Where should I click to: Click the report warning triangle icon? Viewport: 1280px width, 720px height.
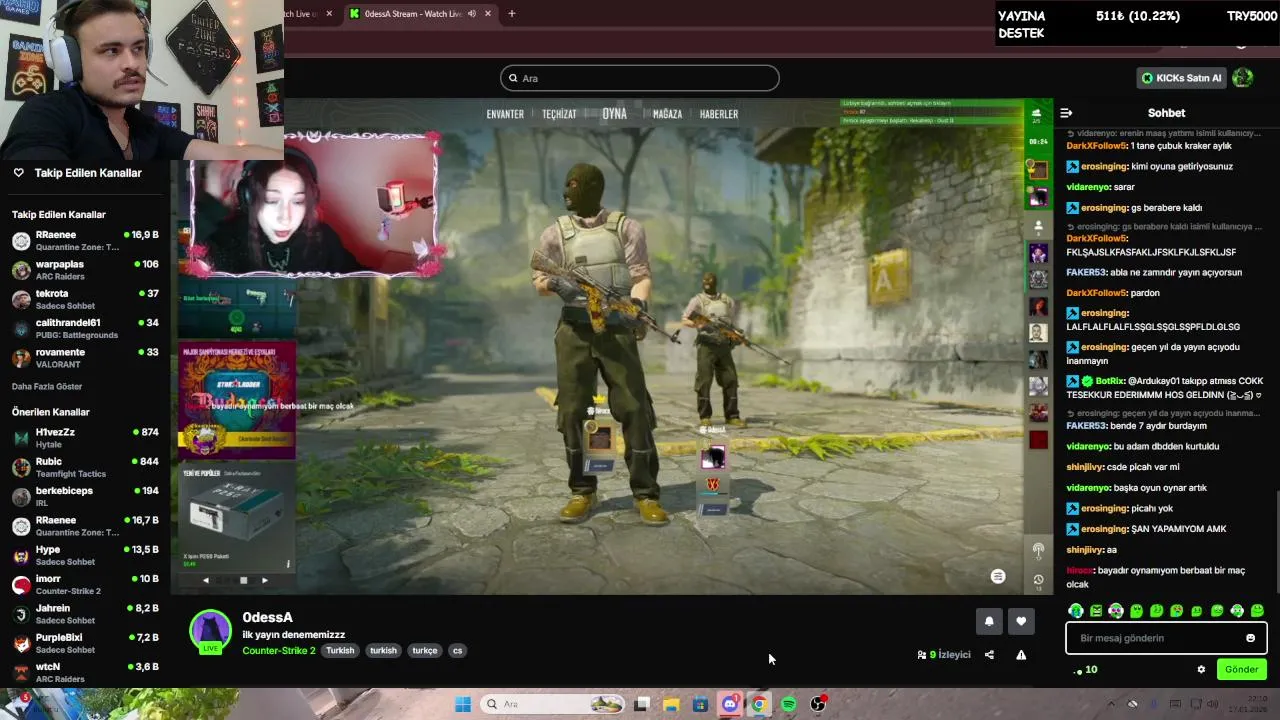pos(1021,655)
